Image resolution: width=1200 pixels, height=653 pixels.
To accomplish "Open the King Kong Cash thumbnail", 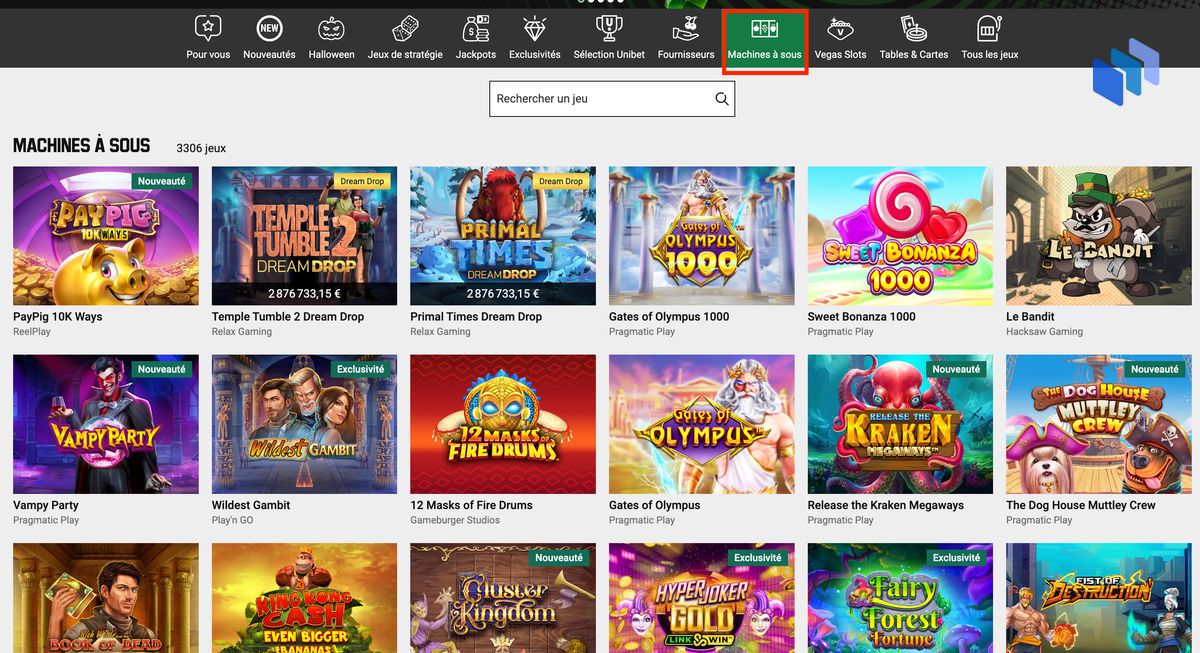I will coord(304,598).
